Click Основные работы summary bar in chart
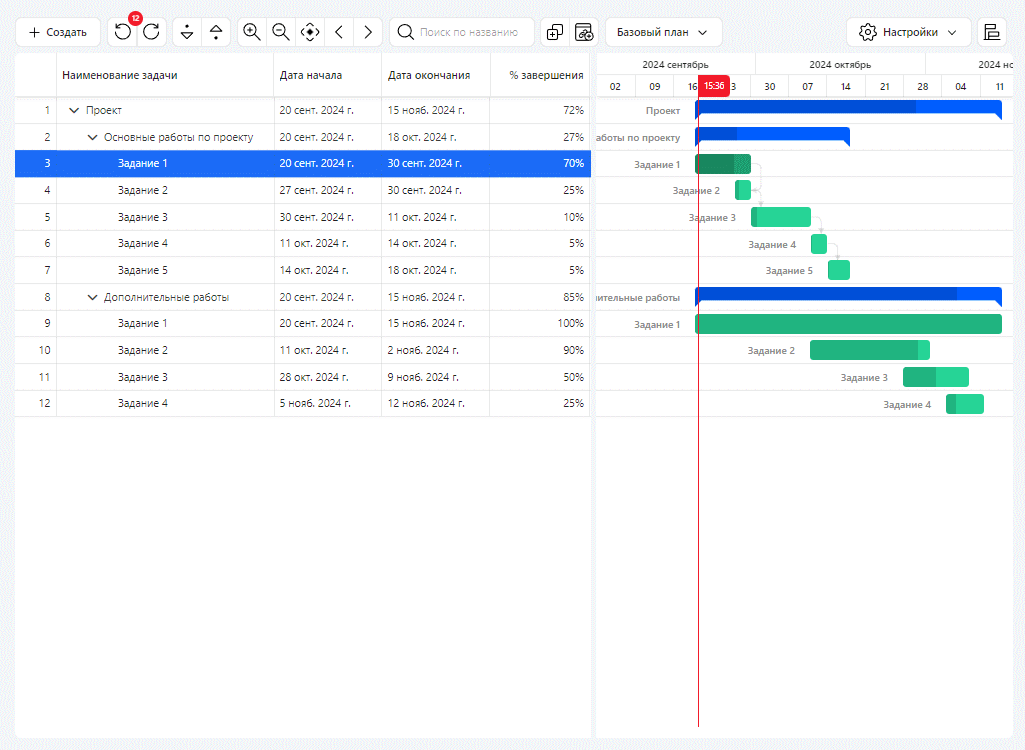This screenshot has width=1025, height=750. tap(772, 135)
